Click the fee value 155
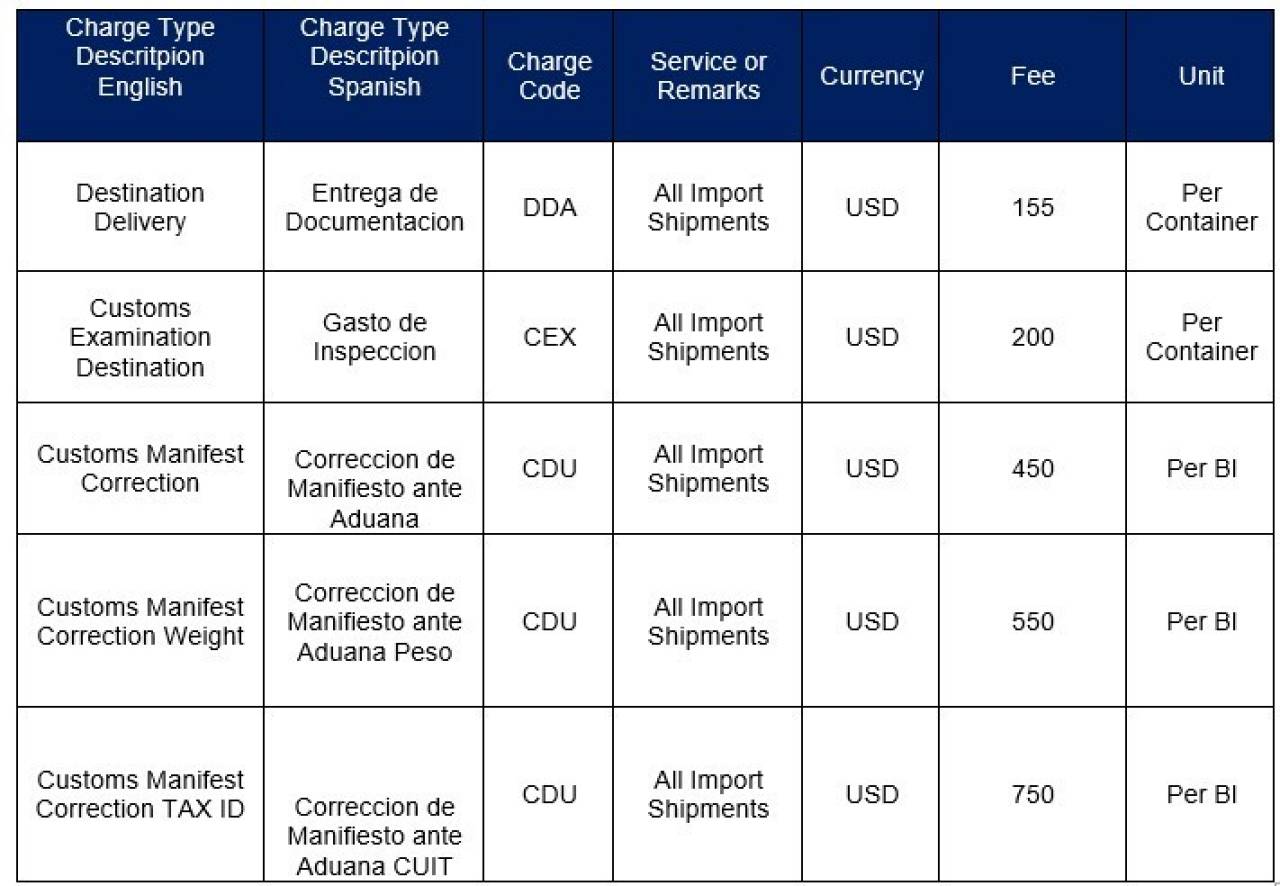1280x886 pixels. click(1032, 207)
